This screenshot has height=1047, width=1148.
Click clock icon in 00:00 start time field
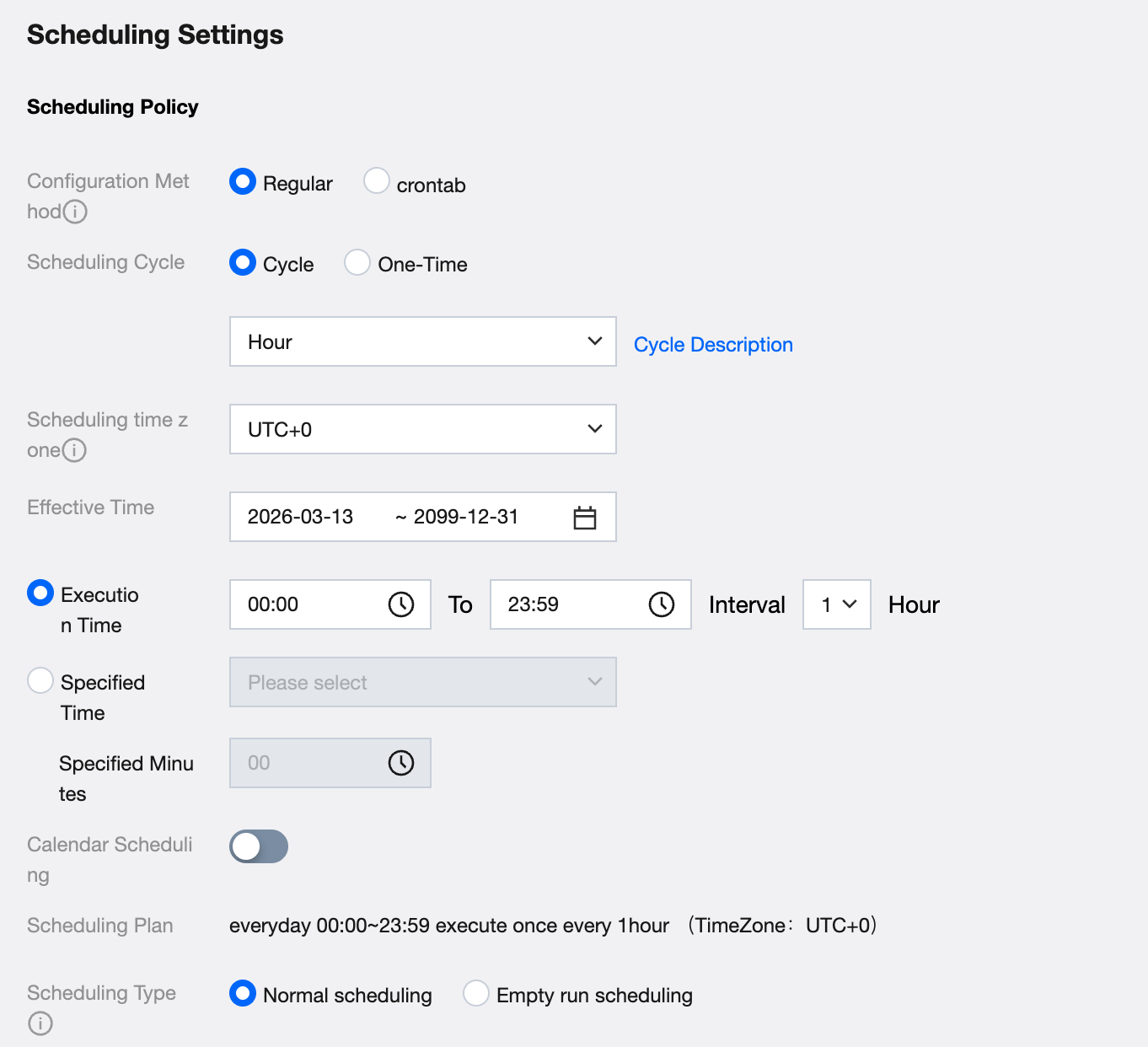point(400,604)
